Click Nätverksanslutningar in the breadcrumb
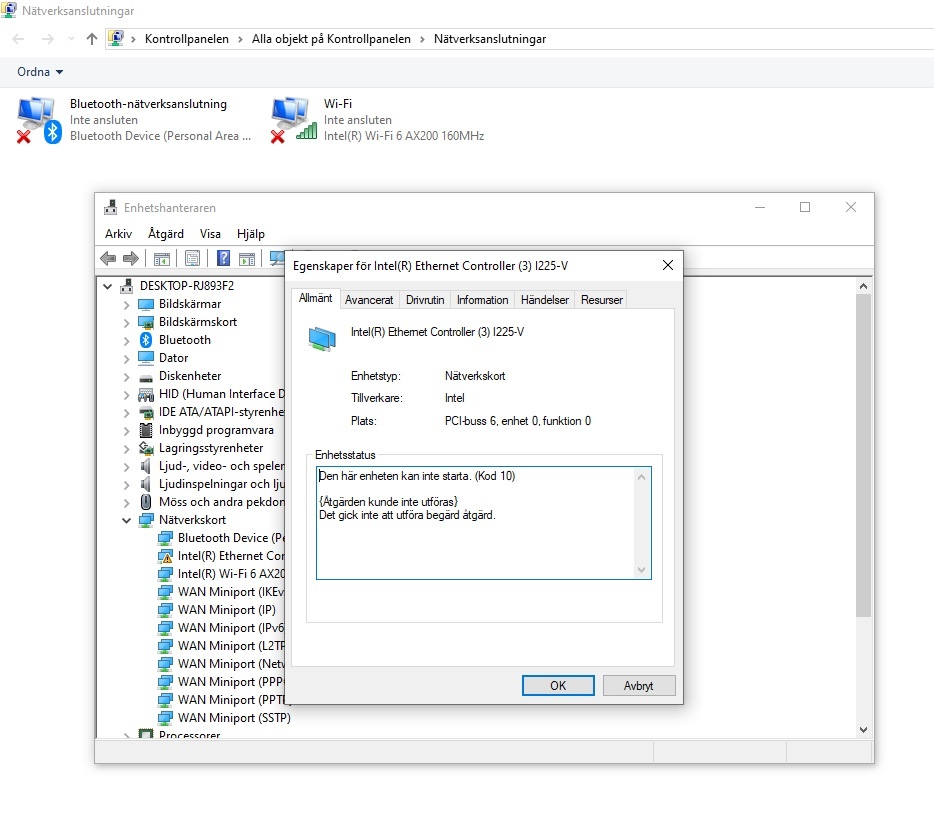Image resolution: width=934 pixels, height=825 pixels. pyautogui.click(x=490, y=39)
